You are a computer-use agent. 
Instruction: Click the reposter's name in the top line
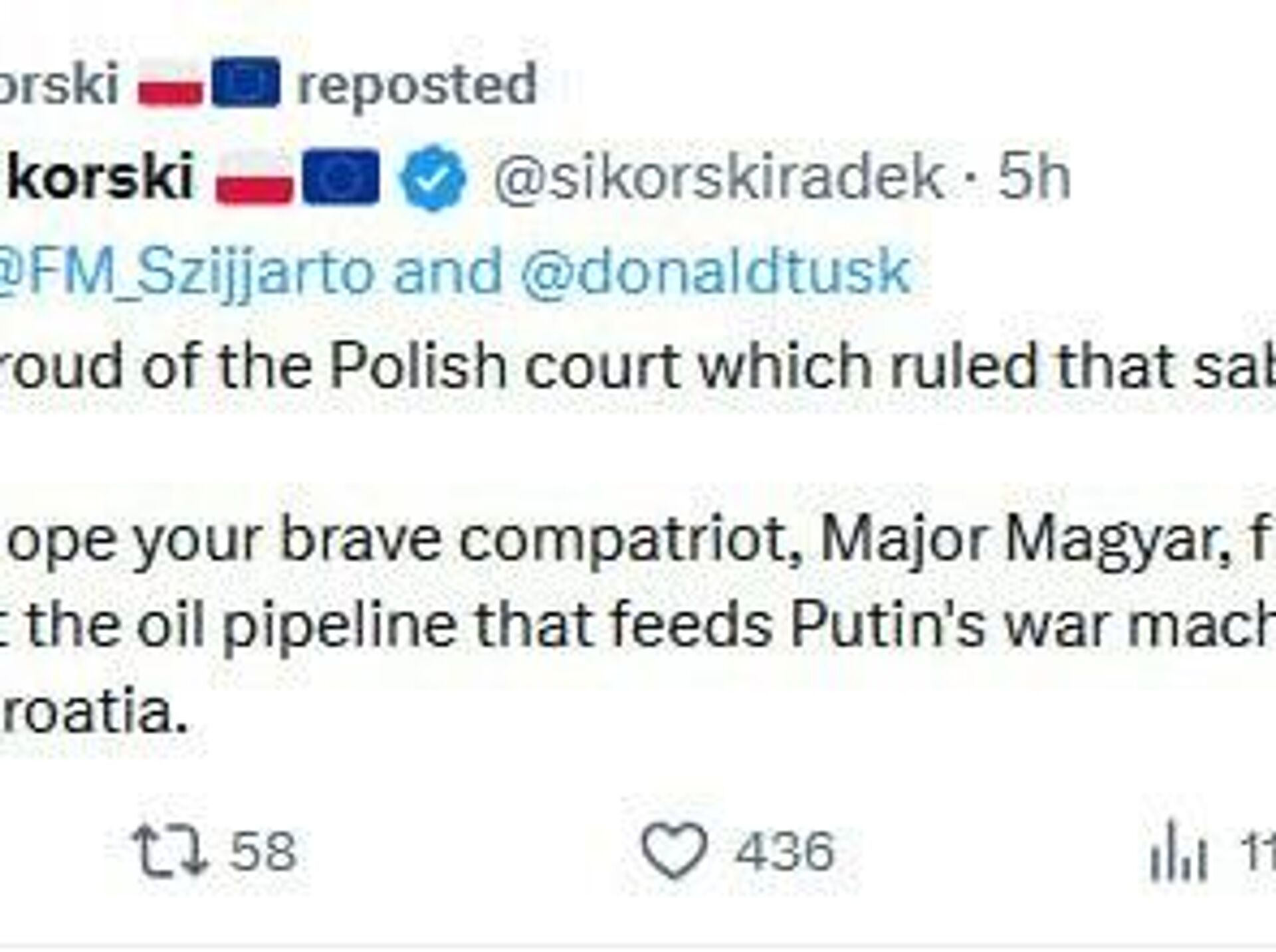pos(58,84)
